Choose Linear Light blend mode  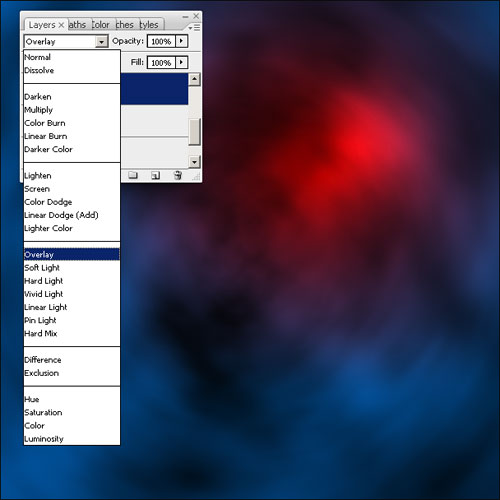coord(72,307)
